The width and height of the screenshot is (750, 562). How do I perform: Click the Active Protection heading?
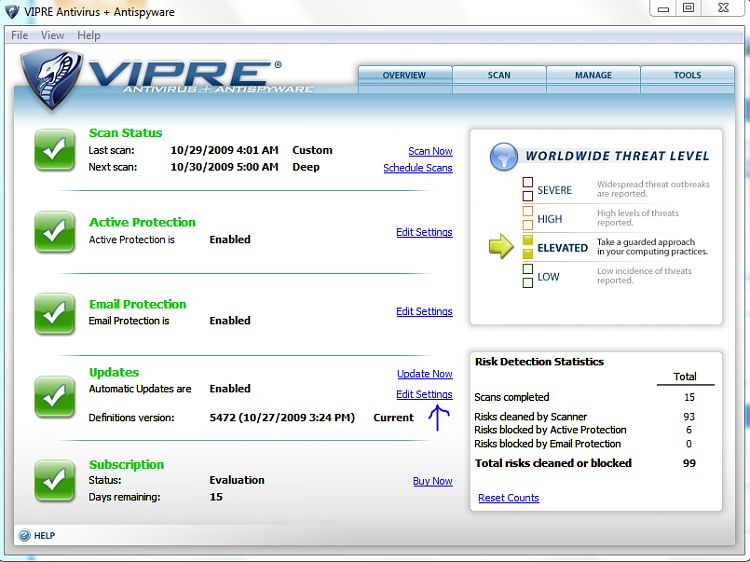pos(143,222)
